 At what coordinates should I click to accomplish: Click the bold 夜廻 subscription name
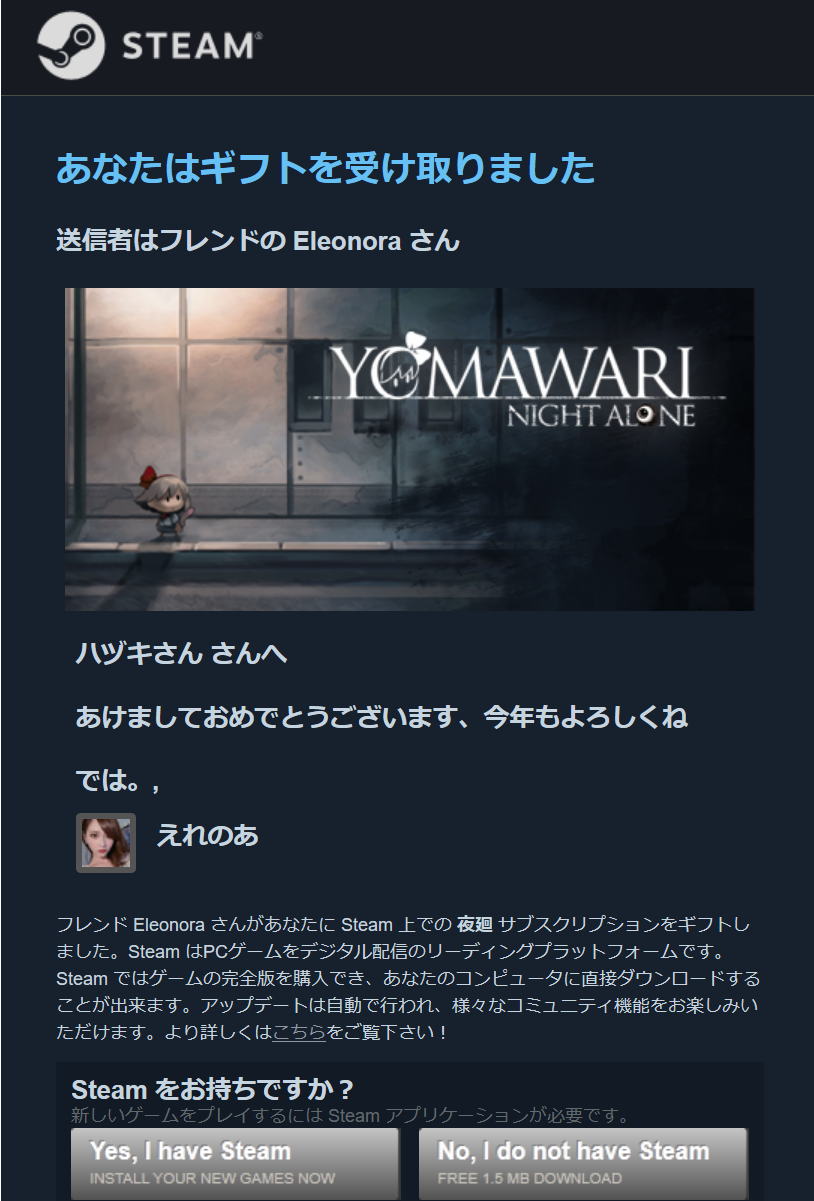(x=475, y=923)
